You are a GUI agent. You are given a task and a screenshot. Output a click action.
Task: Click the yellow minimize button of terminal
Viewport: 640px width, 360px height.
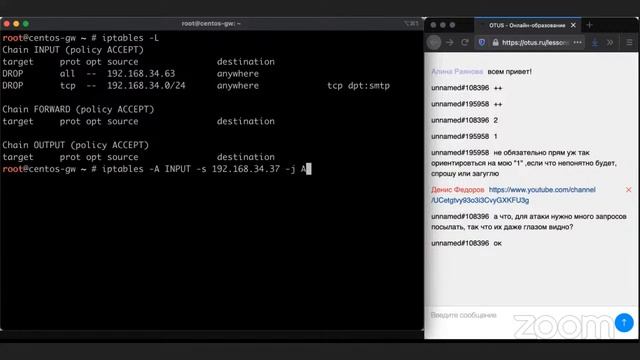coord(16,24)
